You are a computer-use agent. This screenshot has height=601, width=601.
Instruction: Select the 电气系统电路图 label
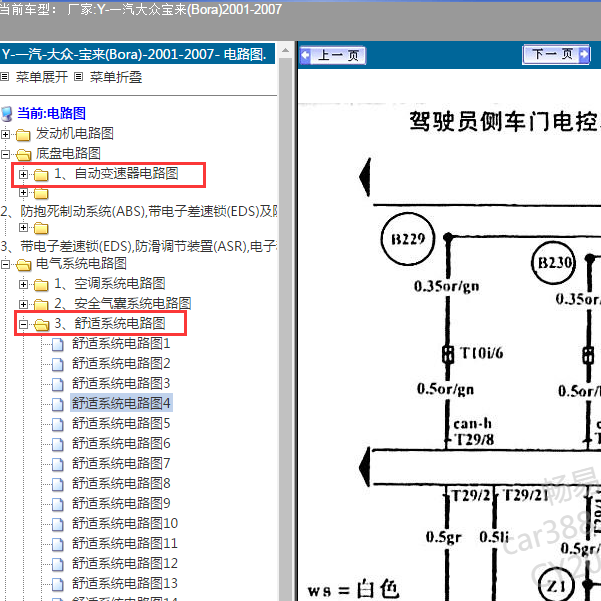(81, 263)
